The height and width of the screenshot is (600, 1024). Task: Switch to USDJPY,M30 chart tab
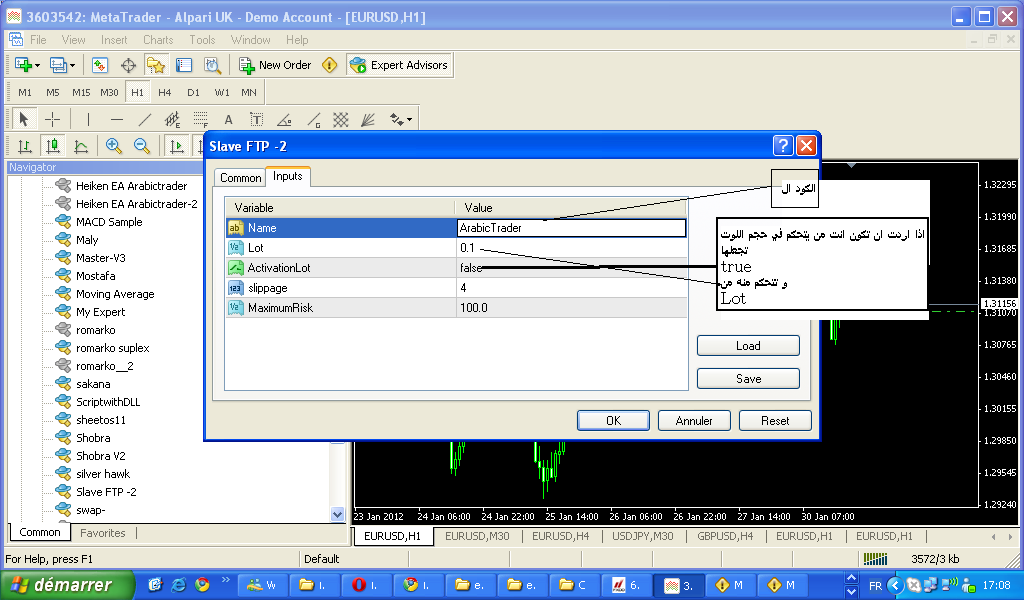[643, 536]
